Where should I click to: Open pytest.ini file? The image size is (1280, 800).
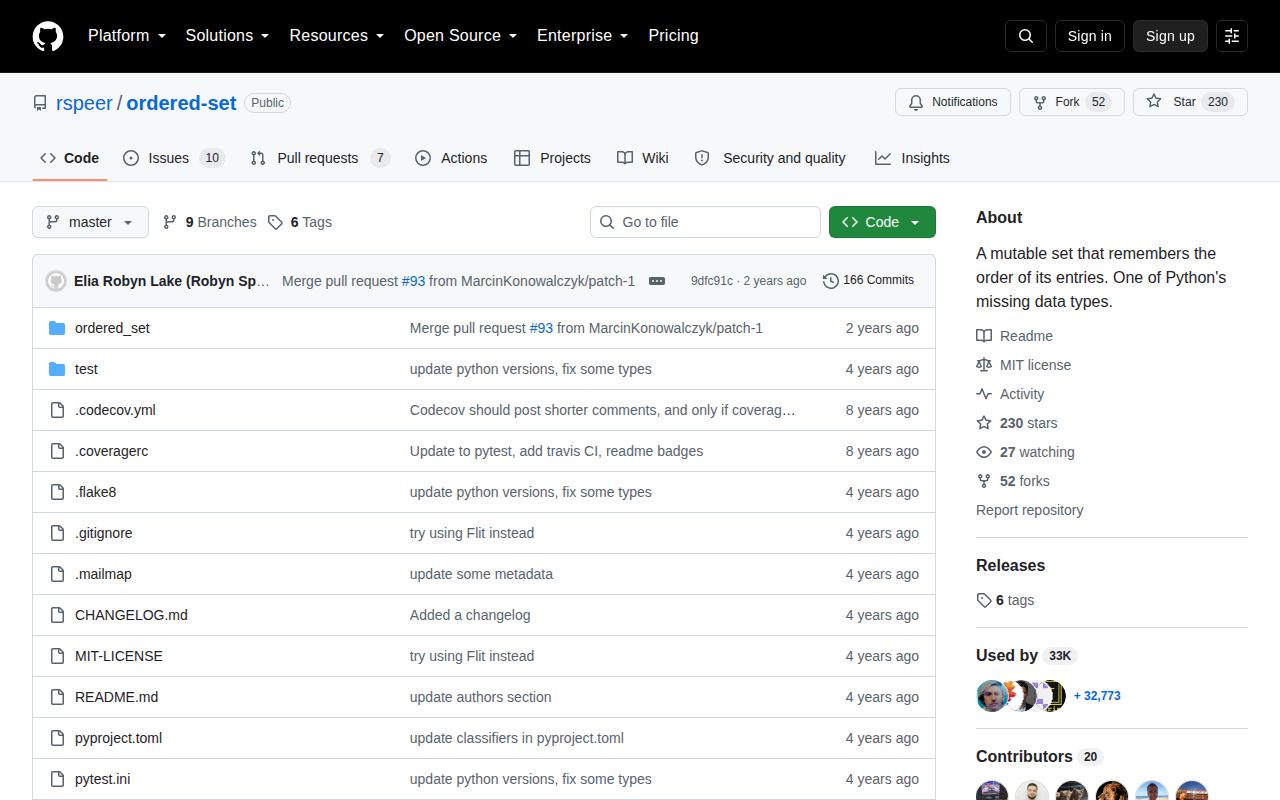coord(104,779)
